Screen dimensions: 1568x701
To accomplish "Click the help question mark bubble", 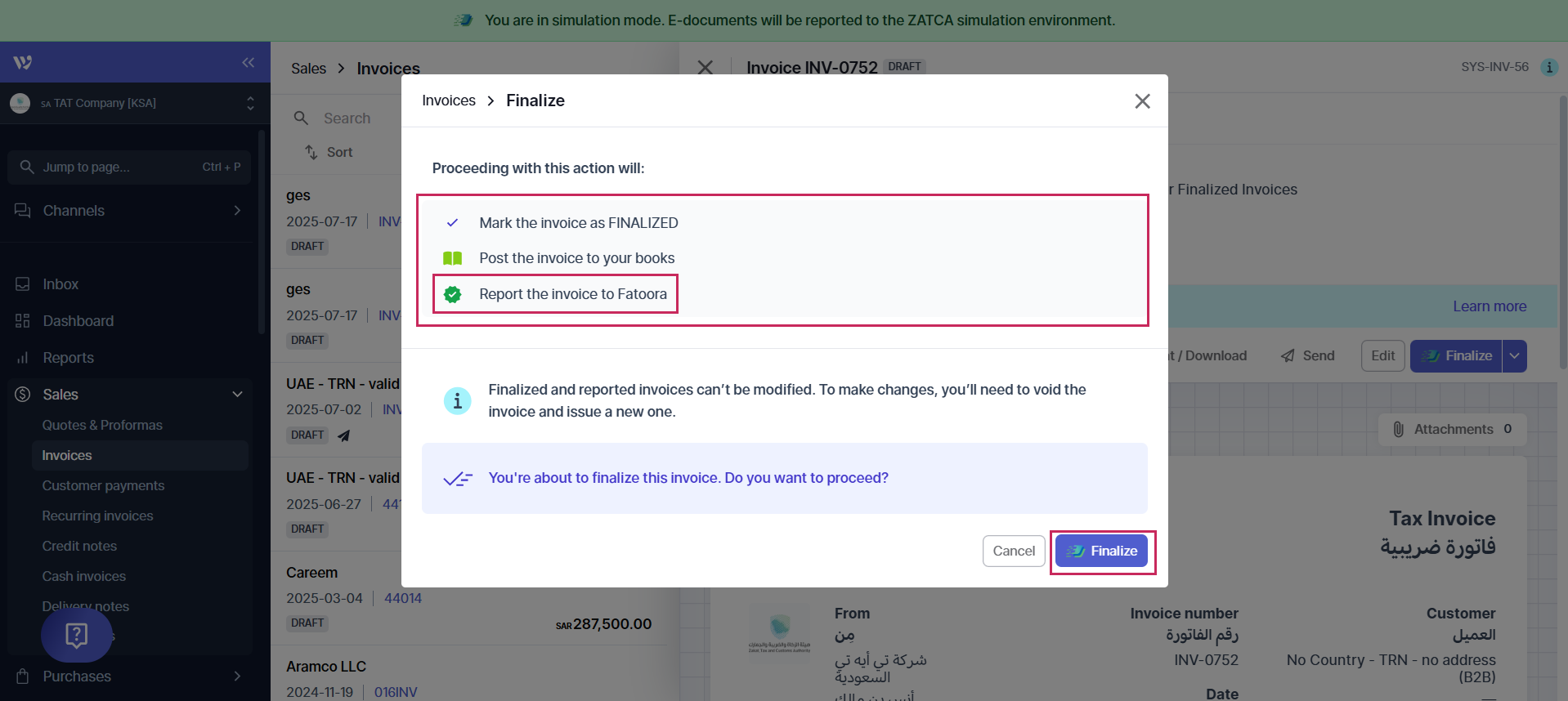I will [77, 635].
